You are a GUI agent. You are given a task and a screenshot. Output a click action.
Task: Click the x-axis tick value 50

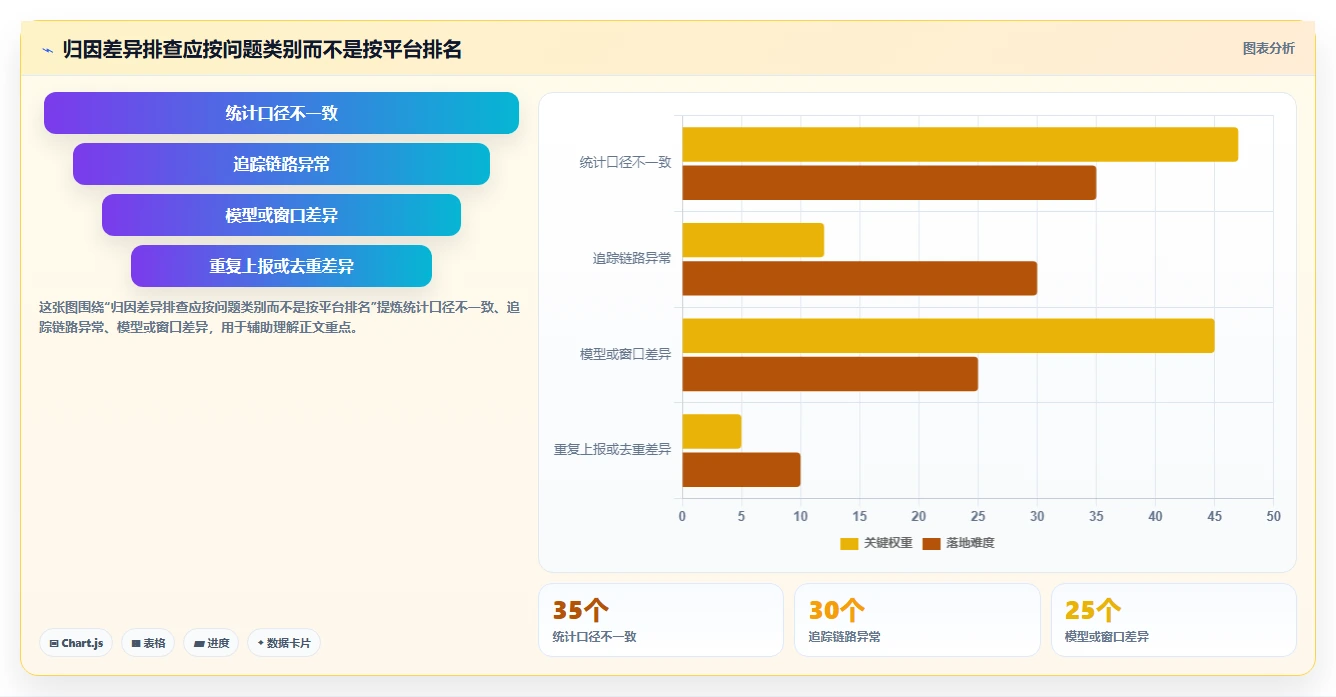(x=1273, y=516)
